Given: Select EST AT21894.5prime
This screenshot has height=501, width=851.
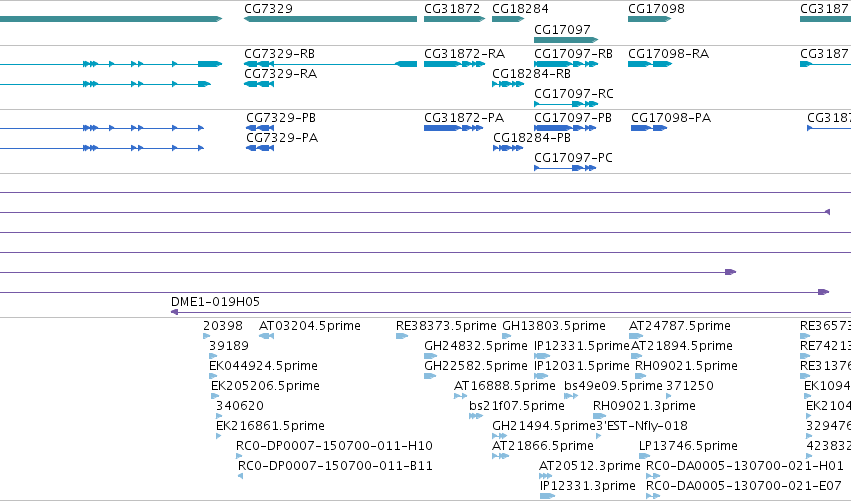Looking at the screenshot, I should 682,346.
